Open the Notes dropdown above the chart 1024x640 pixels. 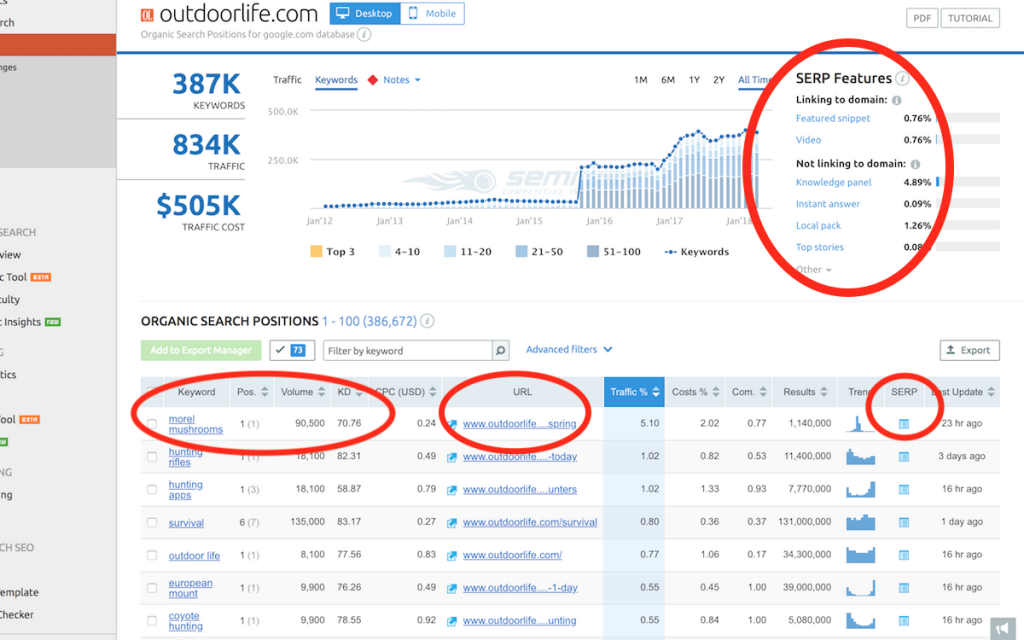(x=401, y=80)
